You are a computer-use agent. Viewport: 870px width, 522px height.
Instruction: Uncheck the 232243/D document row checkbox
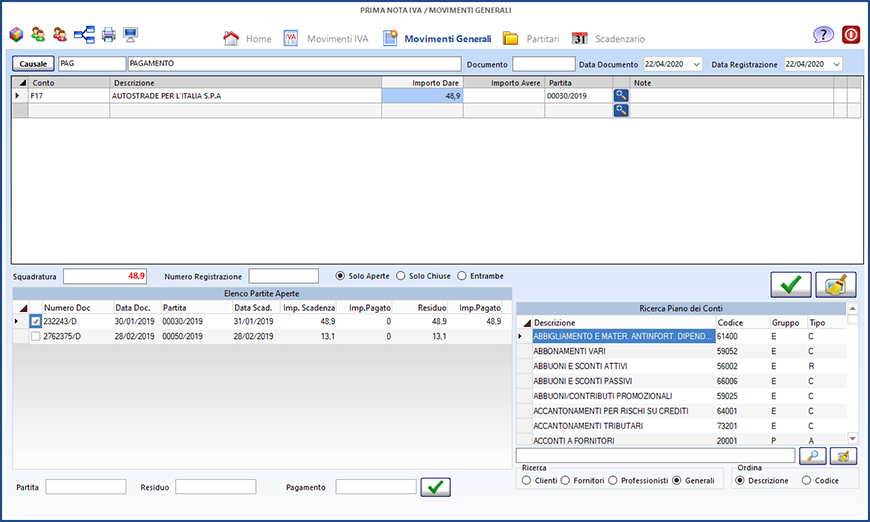click(x=36, y=322)
